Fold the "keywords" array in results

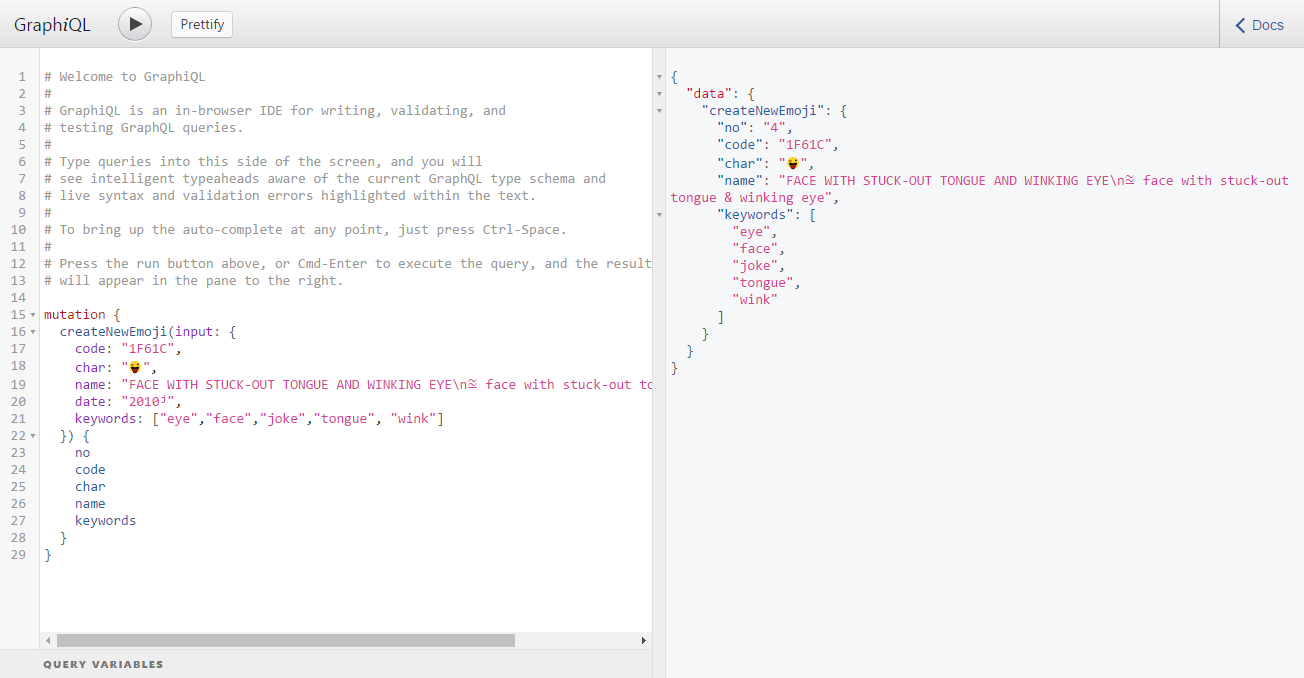659,215
